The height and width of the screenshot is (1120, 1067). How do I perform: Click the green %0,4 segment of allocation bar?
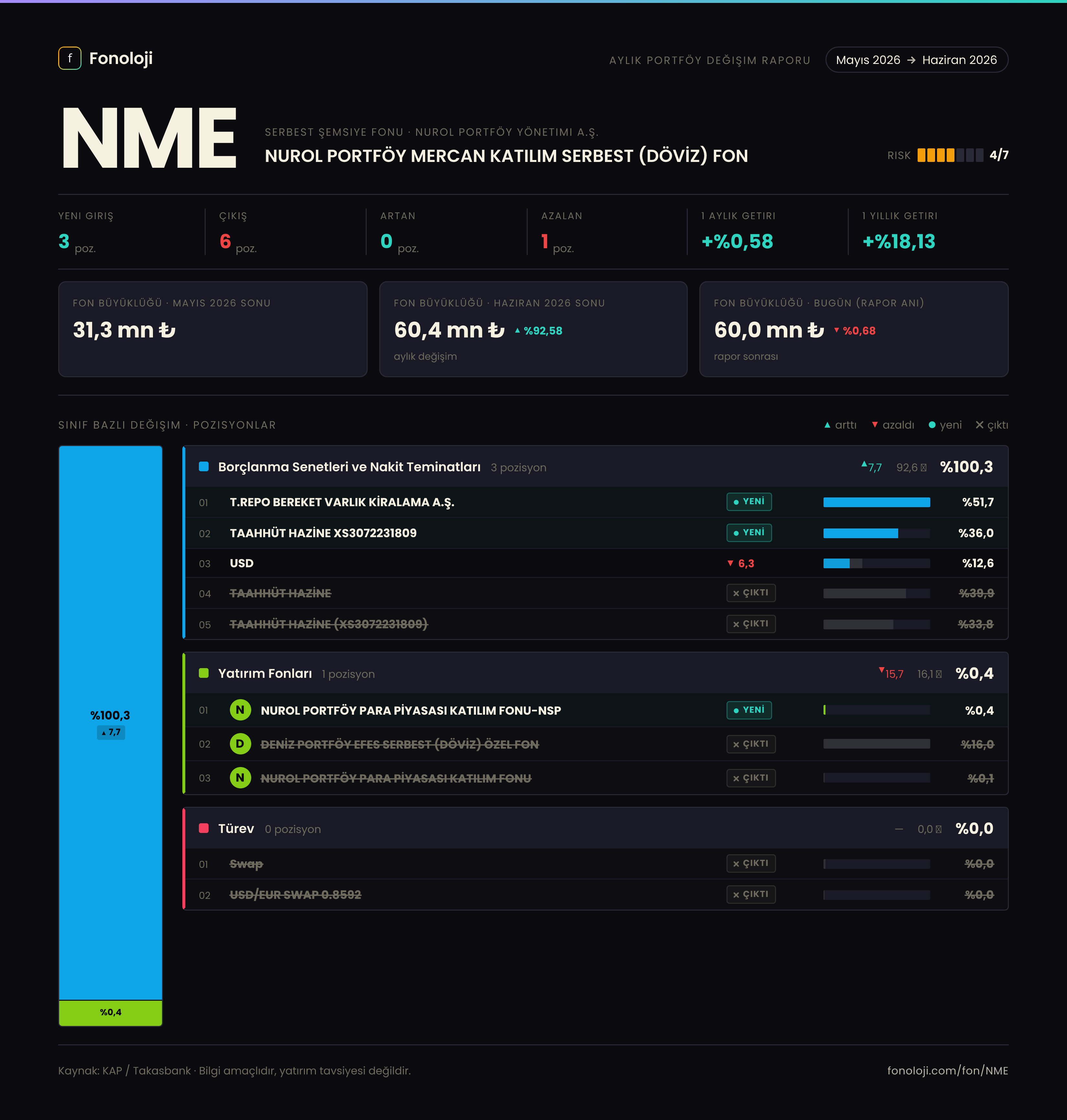pos(110,1013)
